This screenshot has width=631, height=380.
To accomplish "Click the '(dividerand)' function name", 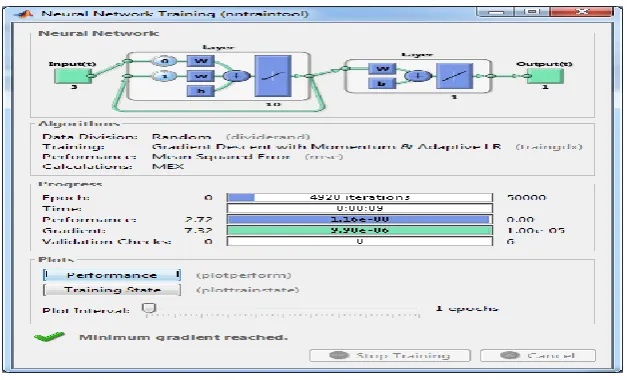I will pos(268,137).
